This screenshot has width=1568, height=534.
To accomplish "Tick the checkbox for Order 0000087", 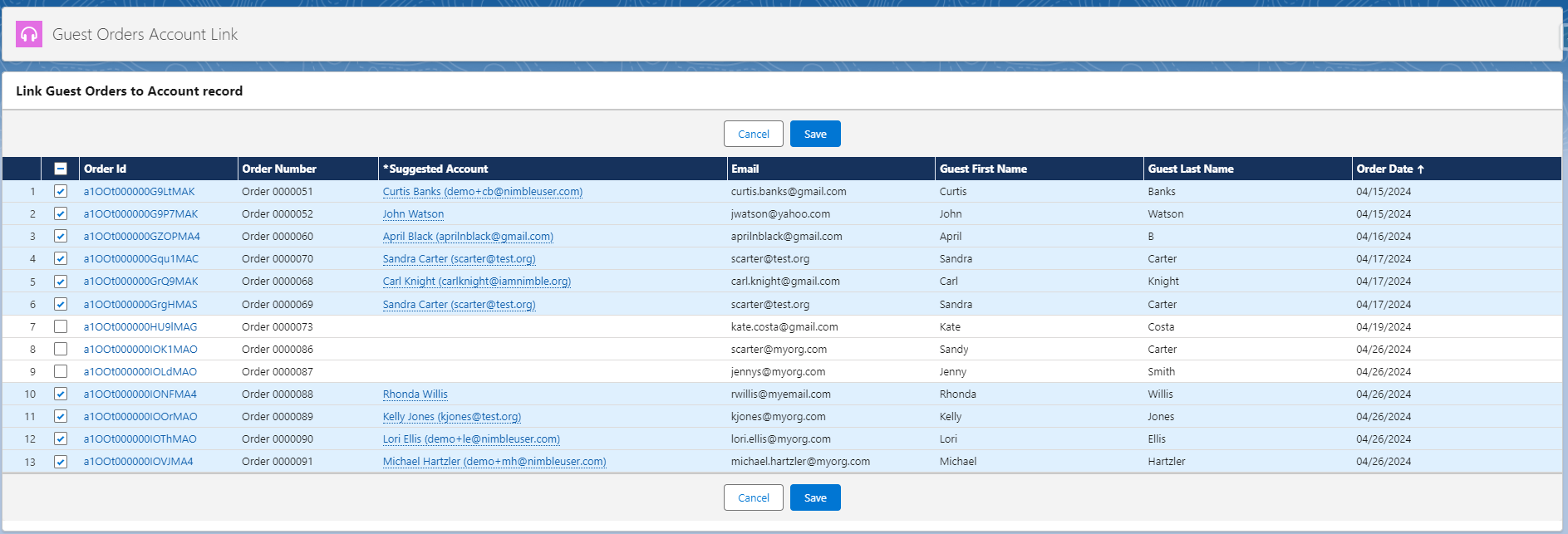I will click(x=61, y=371).
